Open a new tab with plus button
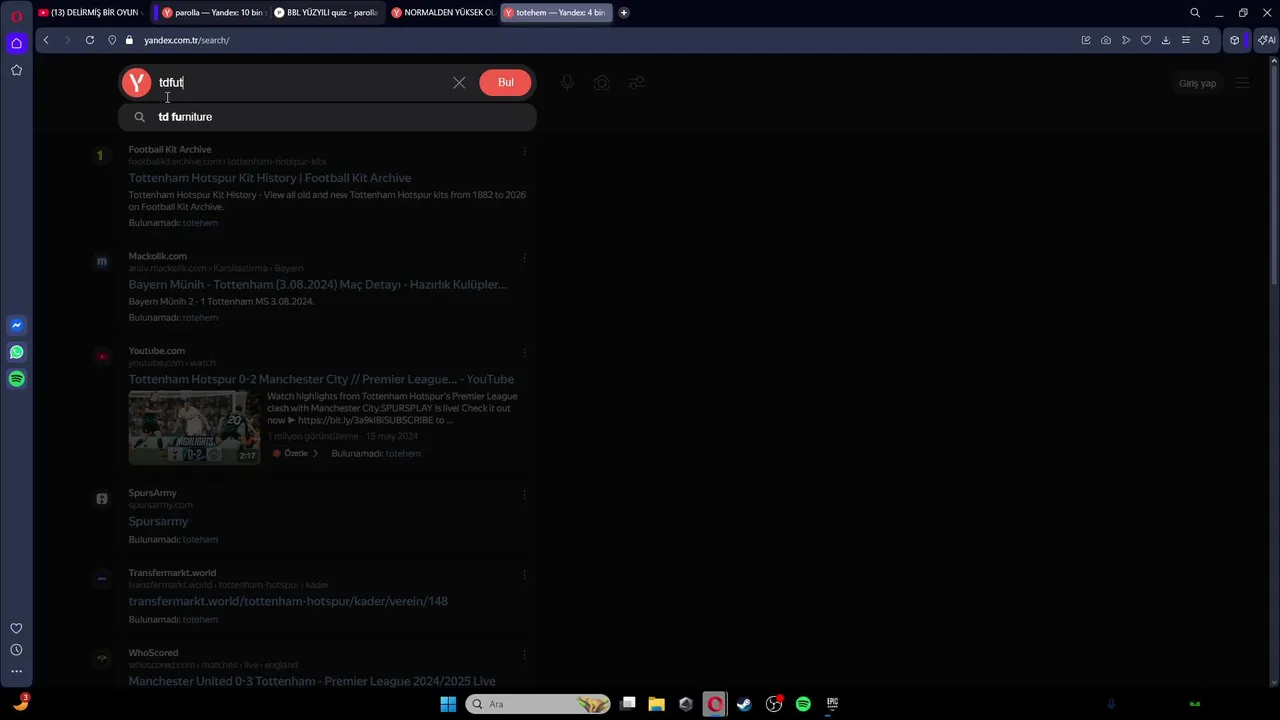 point(624,13)
